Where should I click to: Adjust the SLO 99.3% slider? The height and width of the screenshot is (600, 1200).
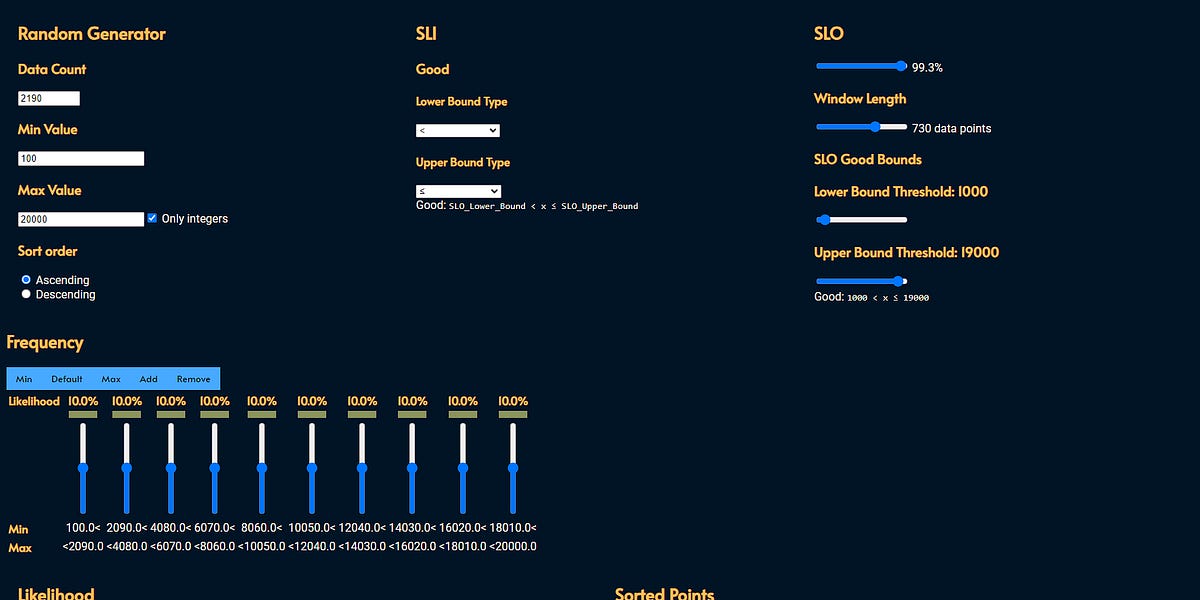861,66
